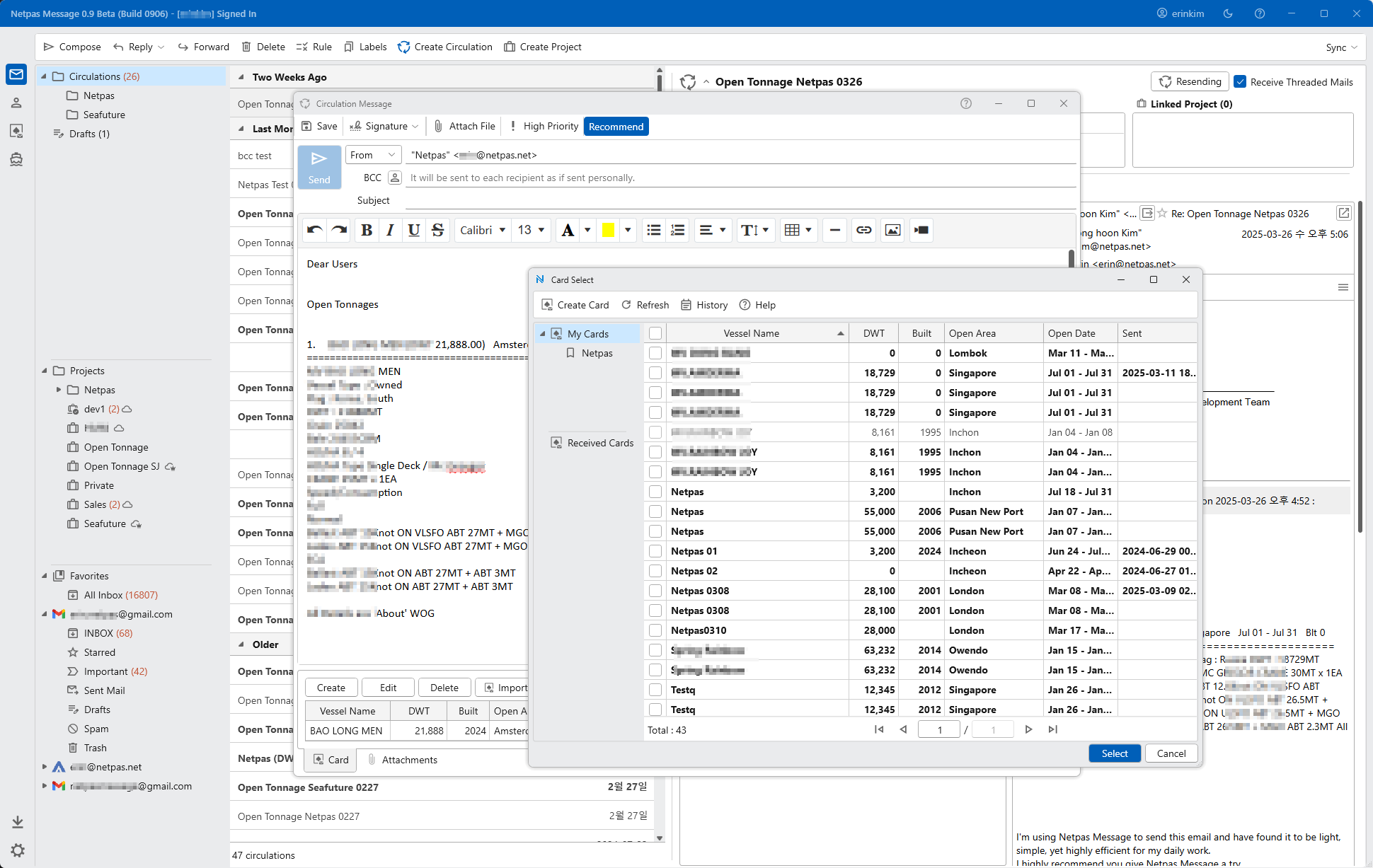This screenshot has height=868, width=1373.
Task: Open the From dropdown
Action: [x=374, y=155]
